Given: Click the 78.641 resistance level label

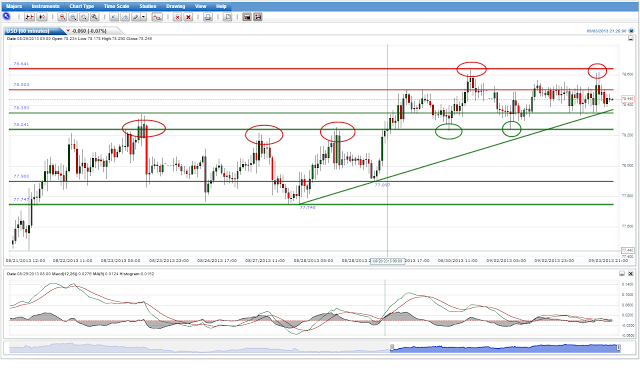Looking at the screenshot, I should [x=21, y=64].
